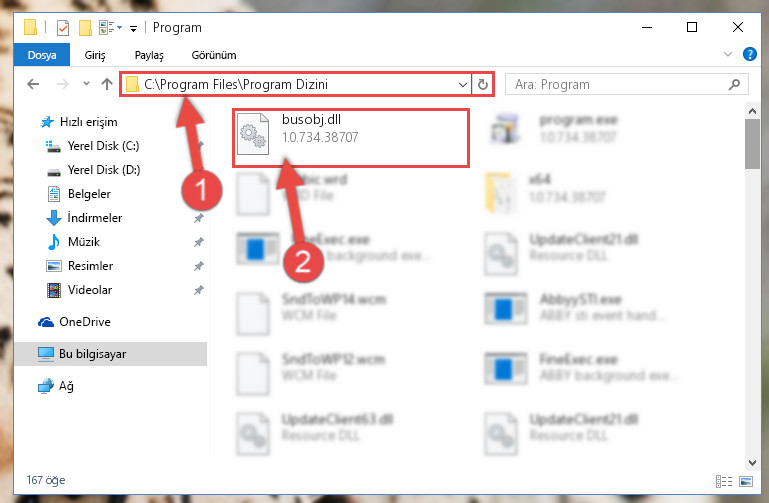Open Explorer help question mark
This screenshot has height=503, width=769.
tap(749, 54)
